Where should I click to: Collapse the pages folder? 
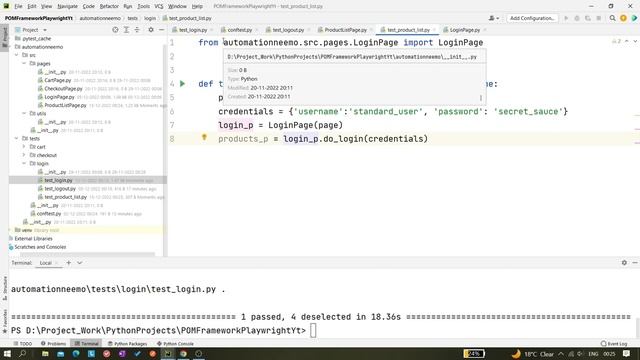pyautogui.click(x=24, y=63)
